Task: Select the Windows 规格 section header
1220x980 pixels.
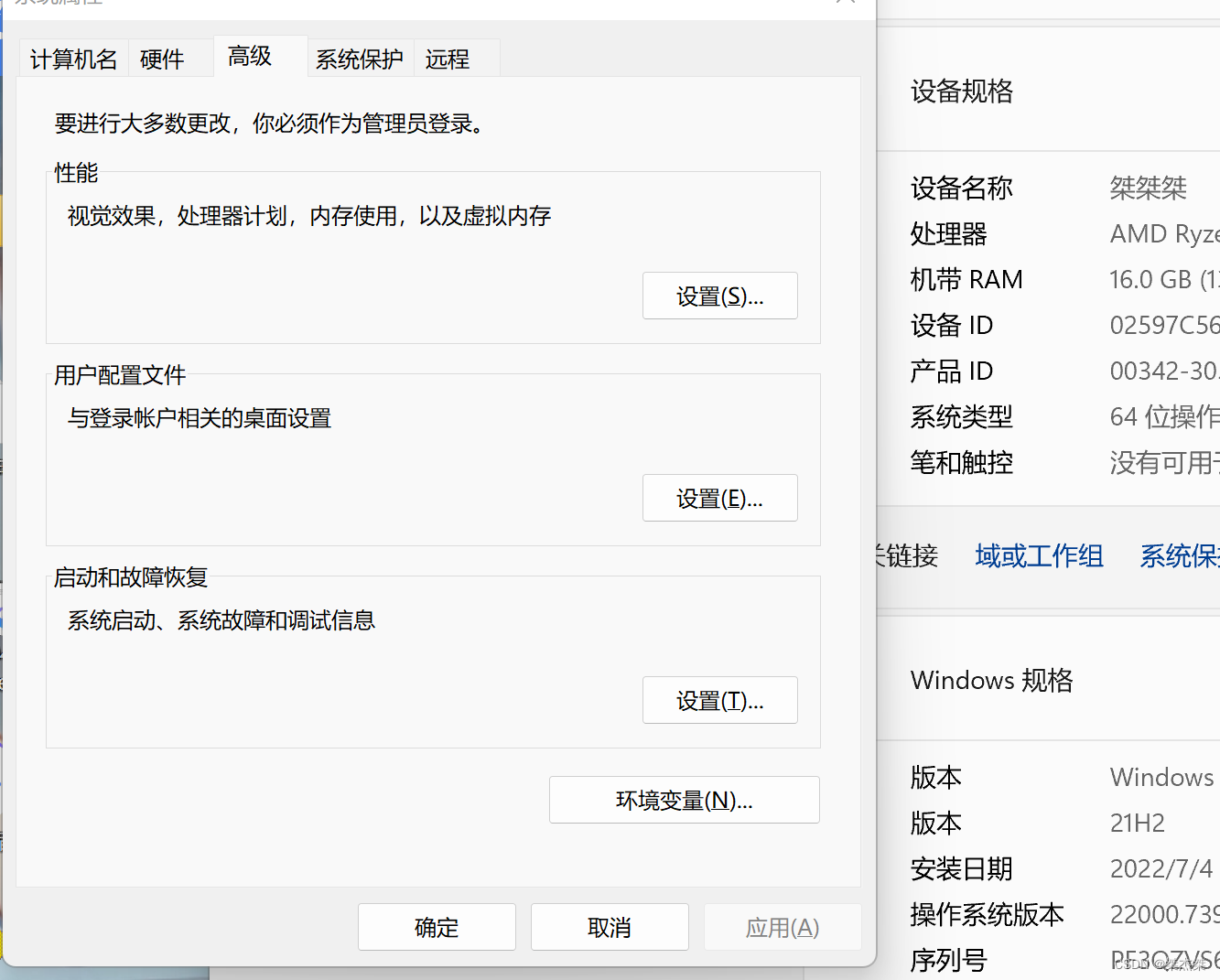Action: click(x=991, y=680)
